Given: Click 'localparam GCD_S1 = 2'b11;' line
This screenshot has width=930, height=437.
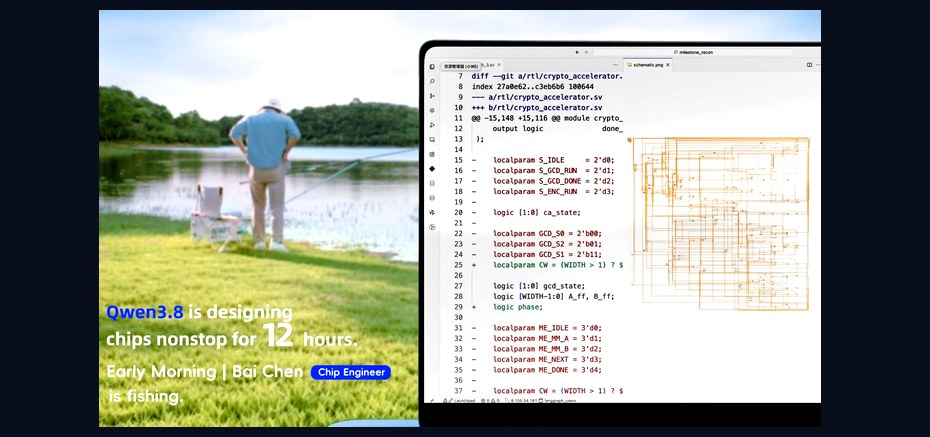Looking at the screenshot, I should tap(547, 254).
